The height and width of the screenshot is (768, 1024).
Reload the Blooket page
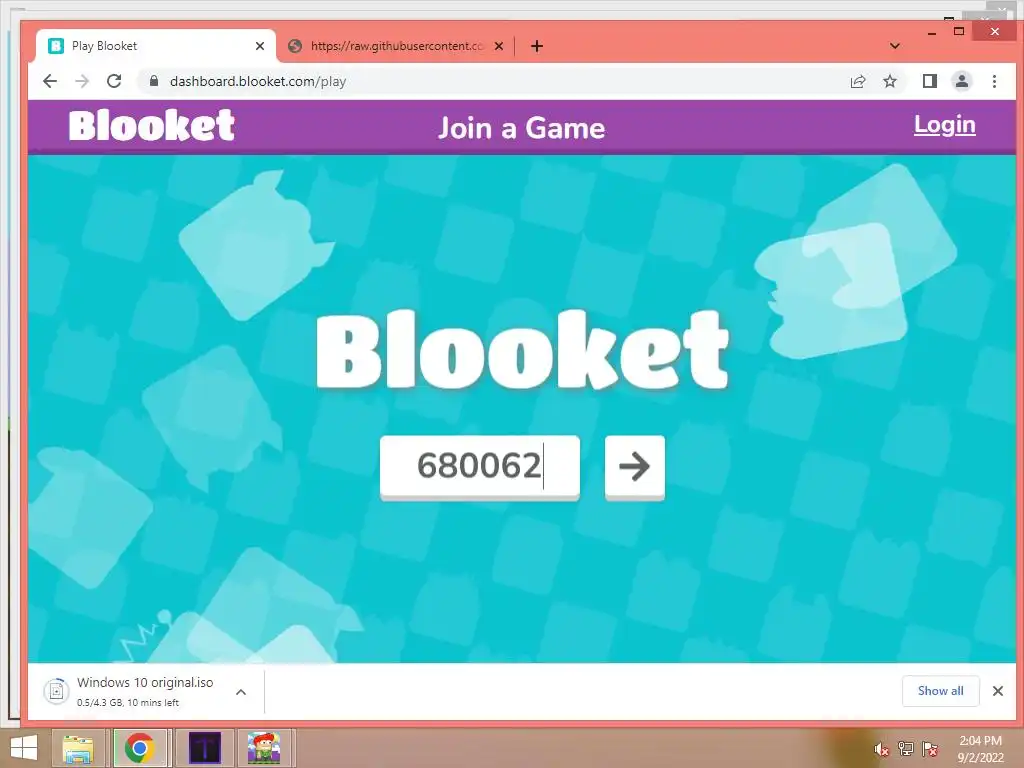pos(114,81)
